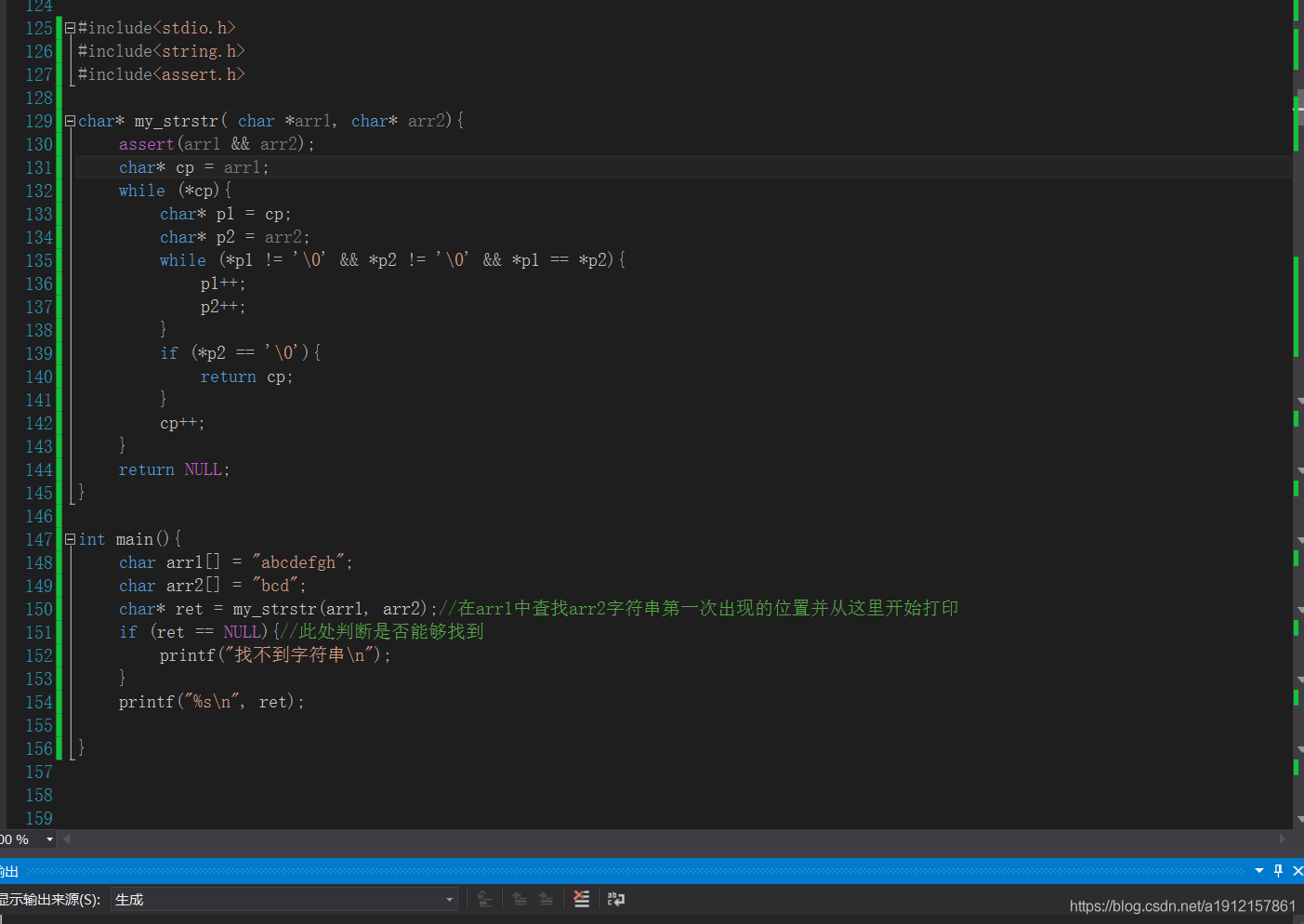Click the blog.csdn.net URL text
The height and width of the screenshot is (924, 1304).
[x=1182, y=906]
